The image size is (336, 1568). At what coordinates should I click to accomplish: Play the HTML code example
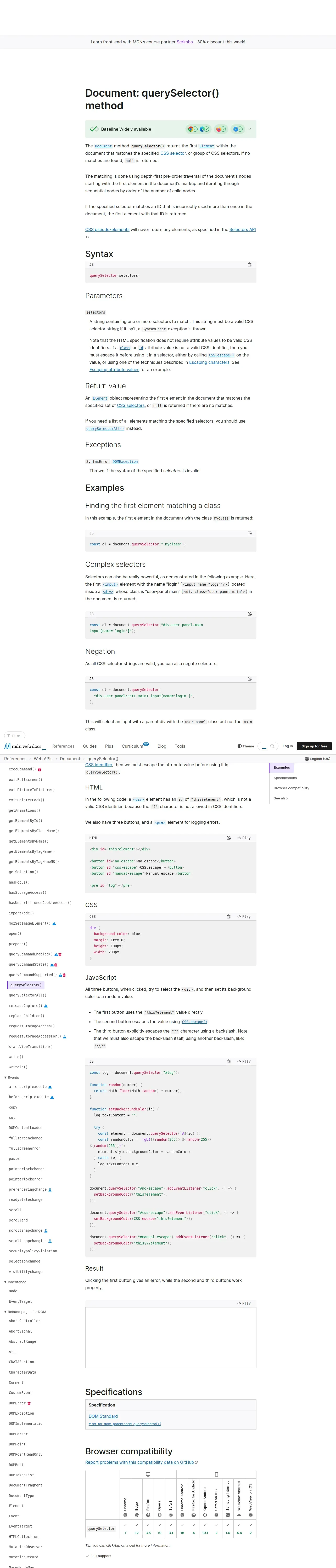[244, 838]
